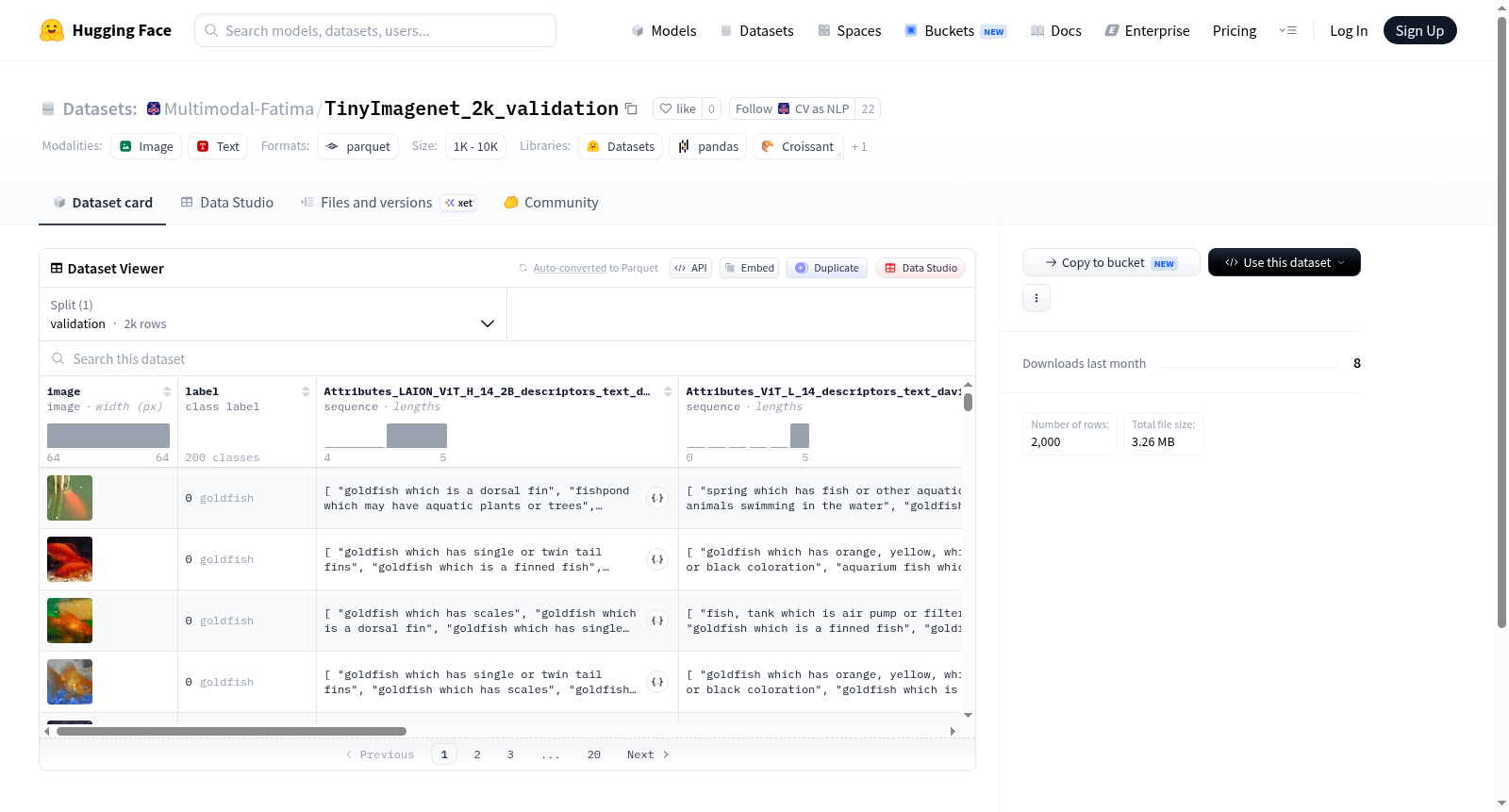This screenshot has width=1509, height=812.
Task: Open Data Studio from viewer header
Action: pyautogui.click(x=920, y=269)
